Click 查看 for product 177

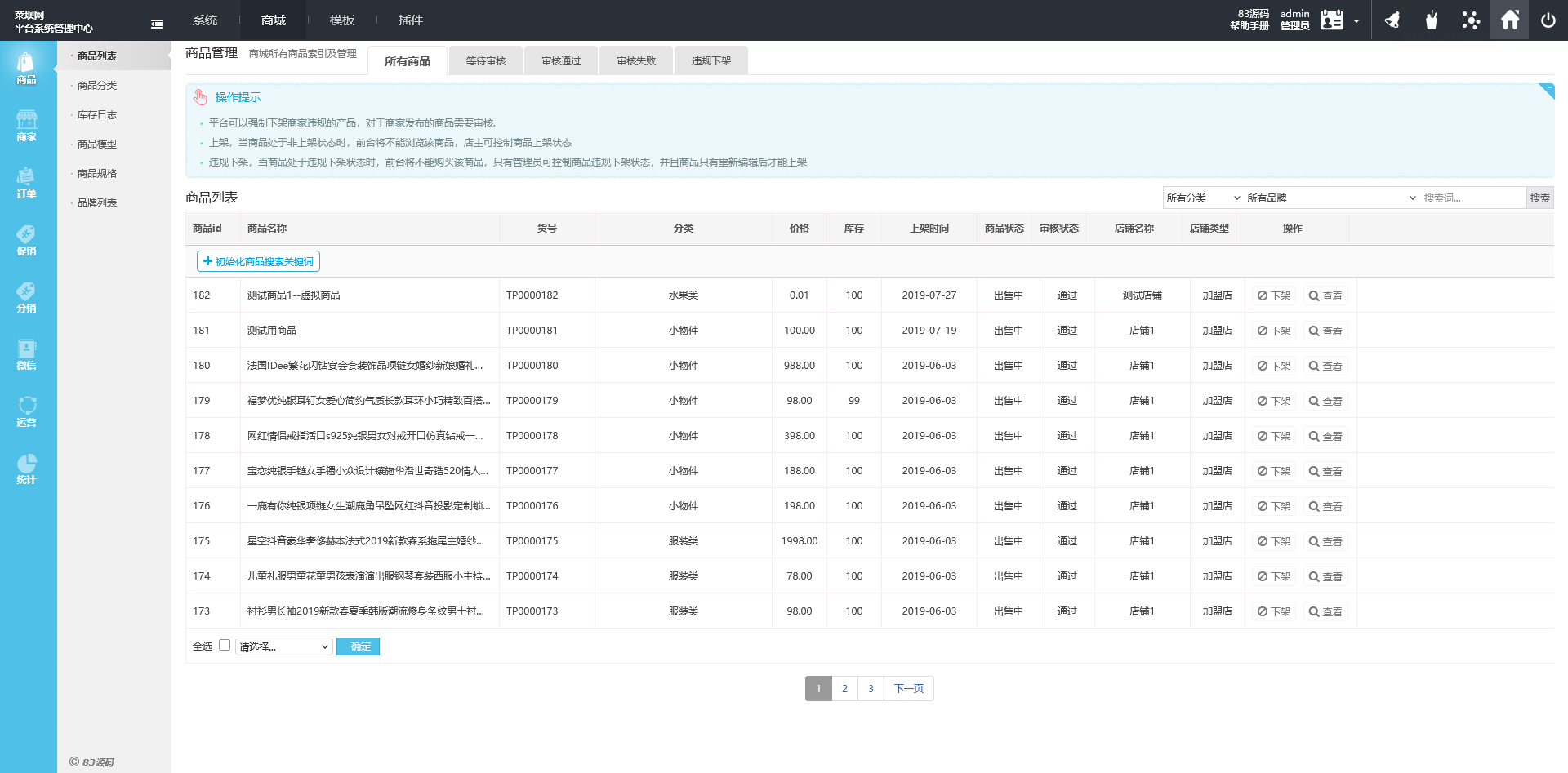pyautogui.click(x=1325, y=471)
